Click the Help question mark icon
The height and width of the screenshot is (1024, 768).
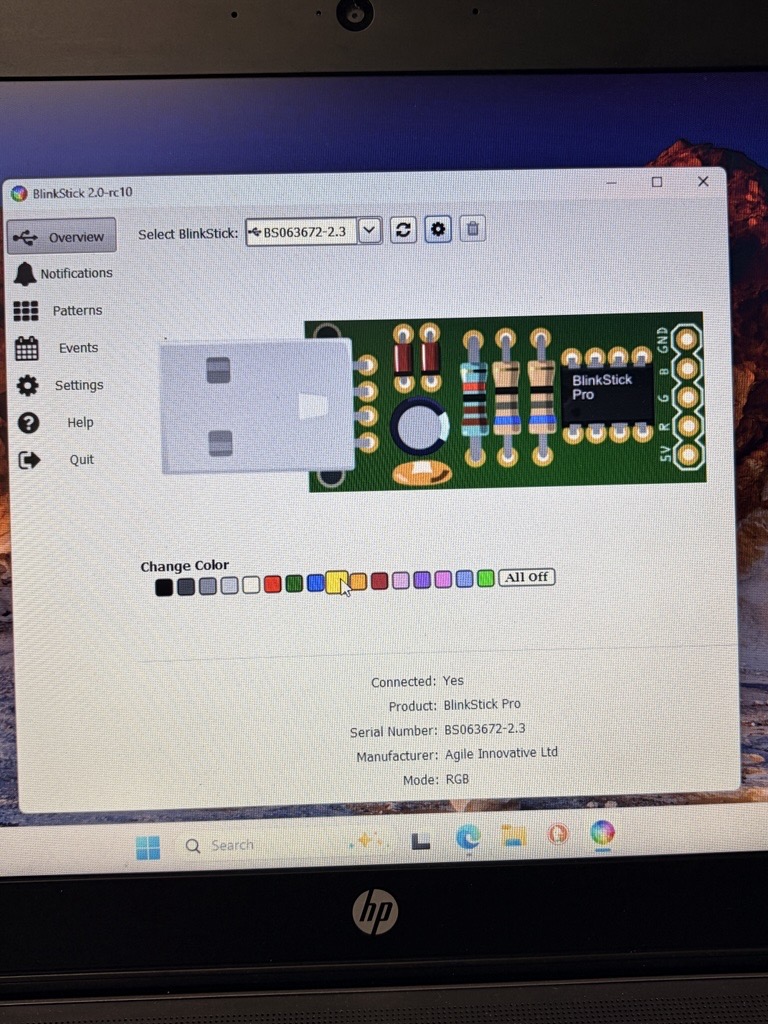click(x=28, y=423)
